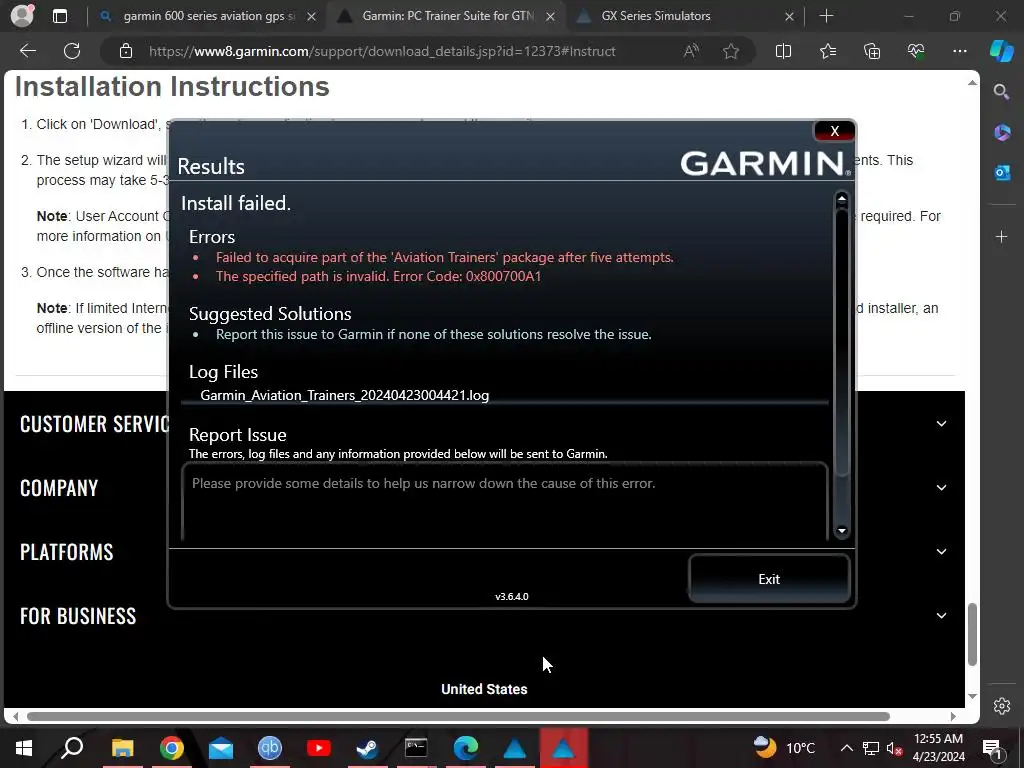
Task: Open Steam from taskbar
Action: pos(367,748)
